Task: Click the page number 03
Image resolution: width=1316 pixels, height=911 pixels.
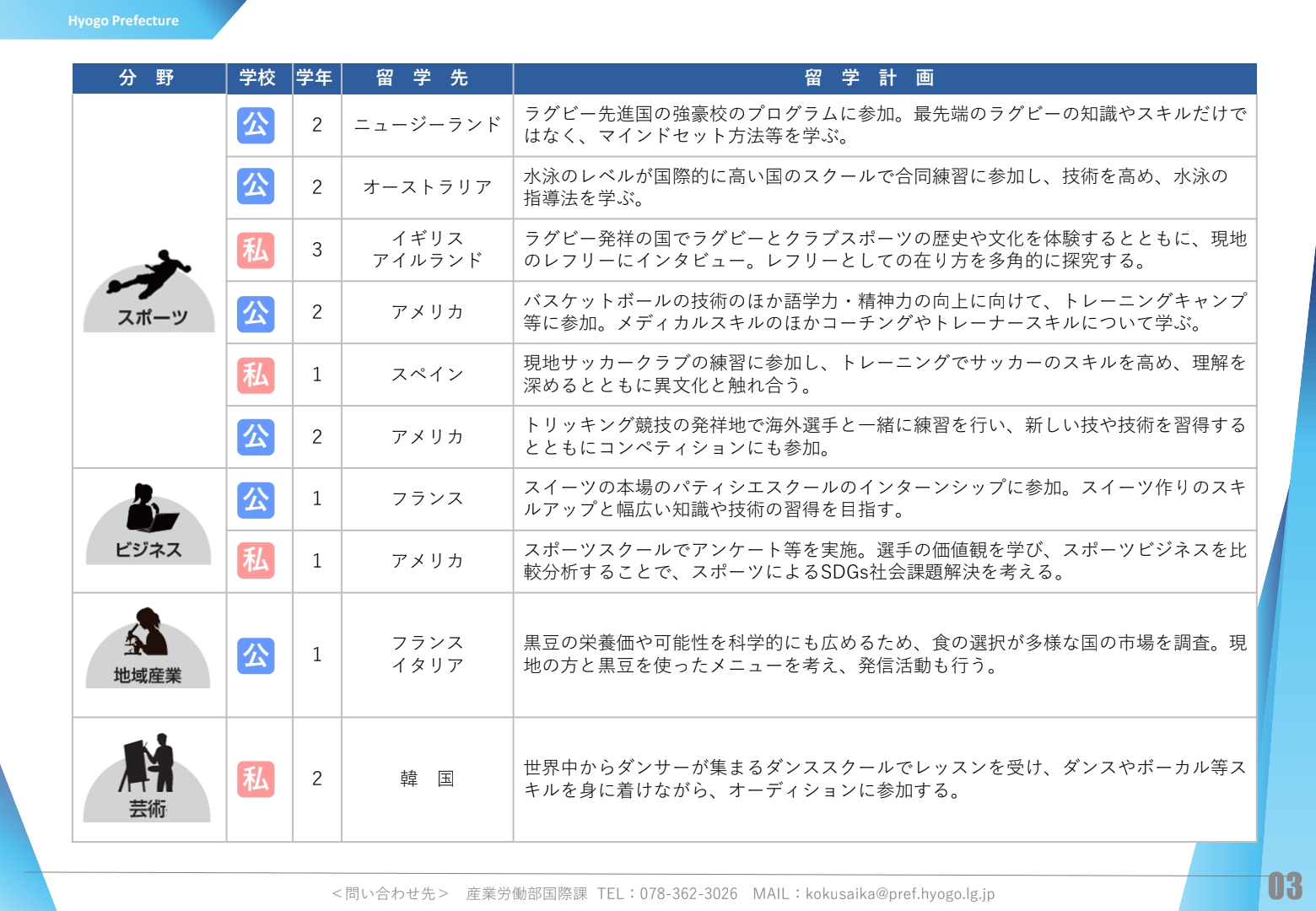Action: click(x=1286, y=887)
